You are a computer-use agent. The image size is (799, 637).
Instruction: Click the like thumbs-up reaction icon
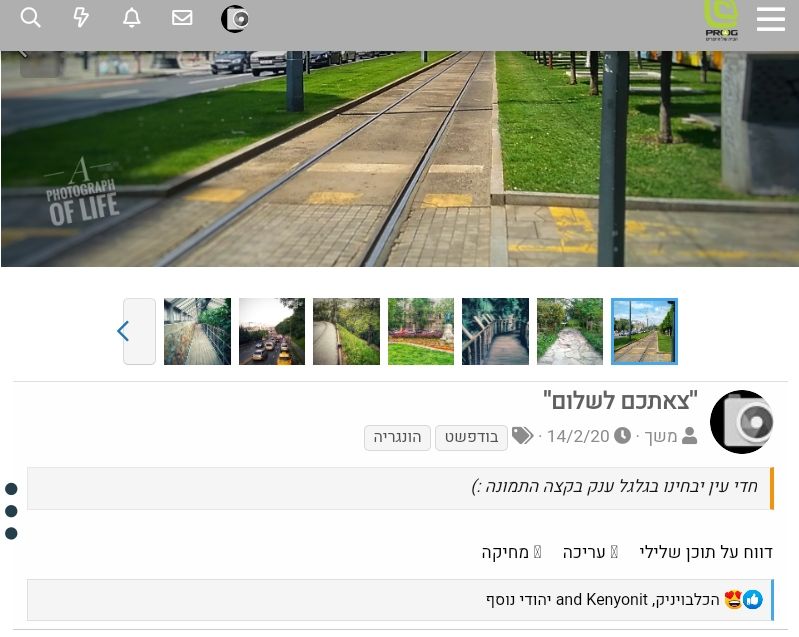tap(753, 600)
